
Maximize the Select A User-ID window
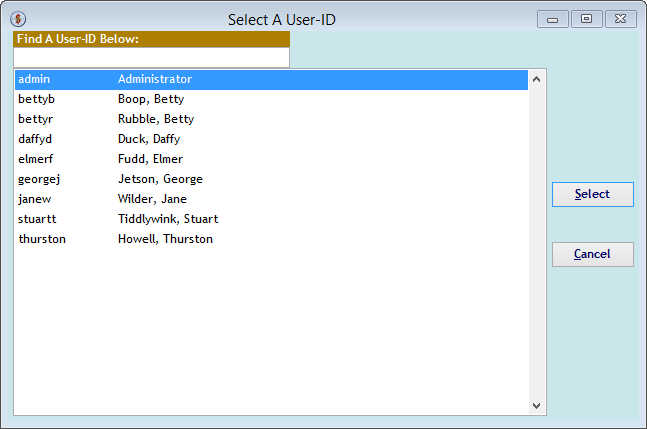(x=586, y=19)
